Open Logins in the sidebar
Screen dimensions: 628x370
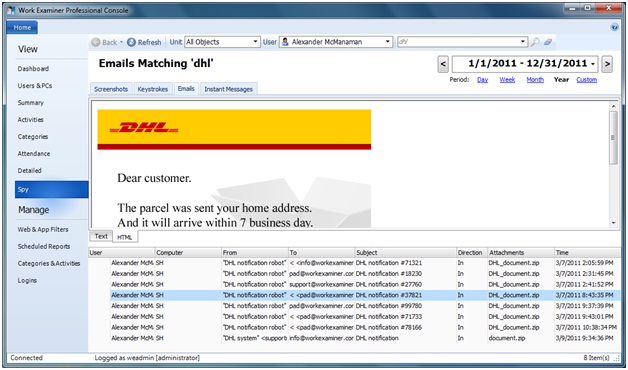27,280
